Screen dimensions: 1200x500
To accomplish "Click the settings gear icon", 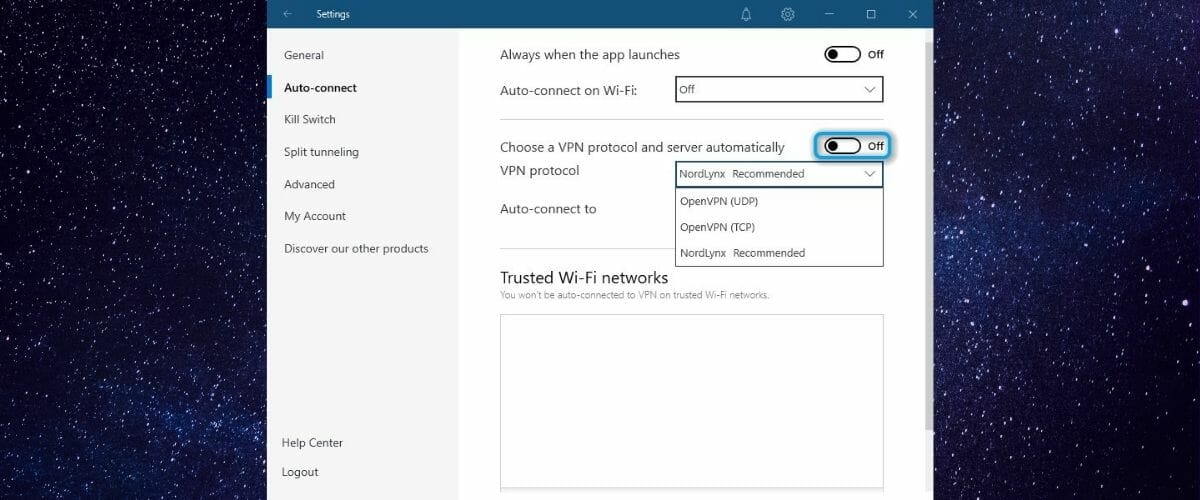I will coord(788,14).
